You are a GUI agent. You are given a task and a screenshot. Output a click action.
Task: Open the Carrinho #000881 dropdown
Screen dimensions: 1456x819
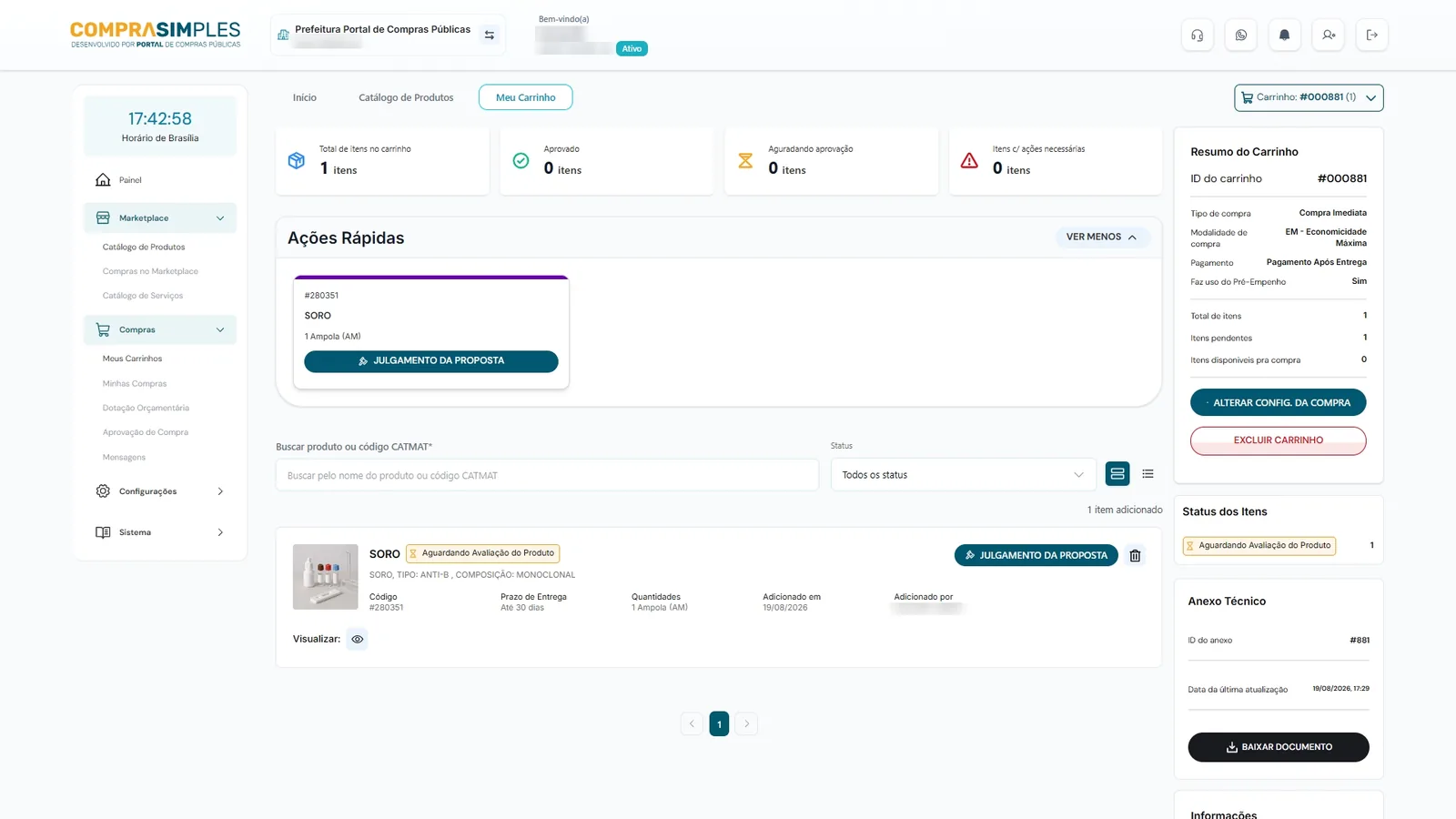click(x=1309, y=97)
